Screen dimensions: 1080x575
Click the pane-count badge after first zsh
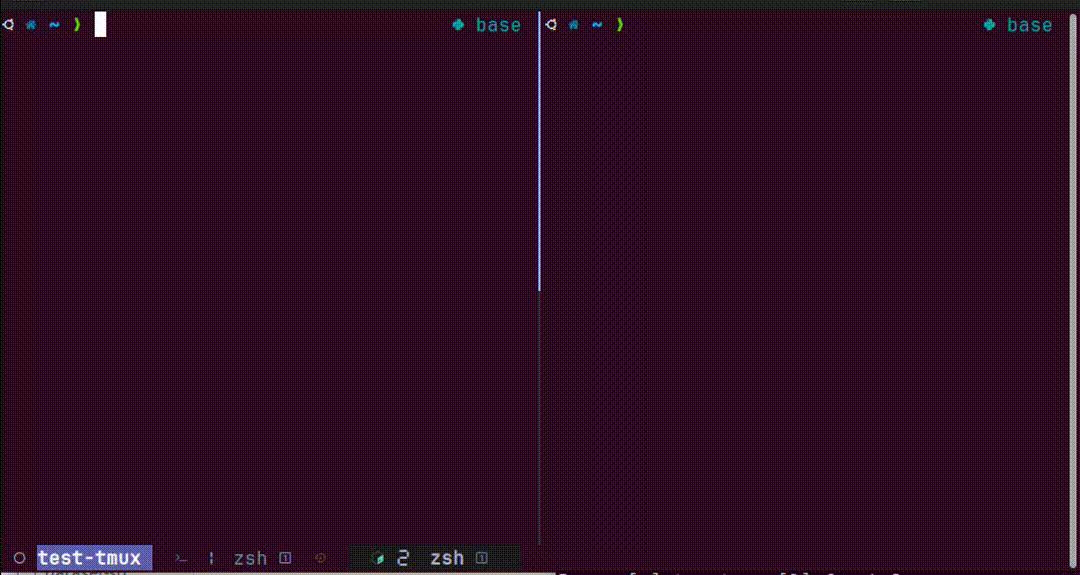285,558
